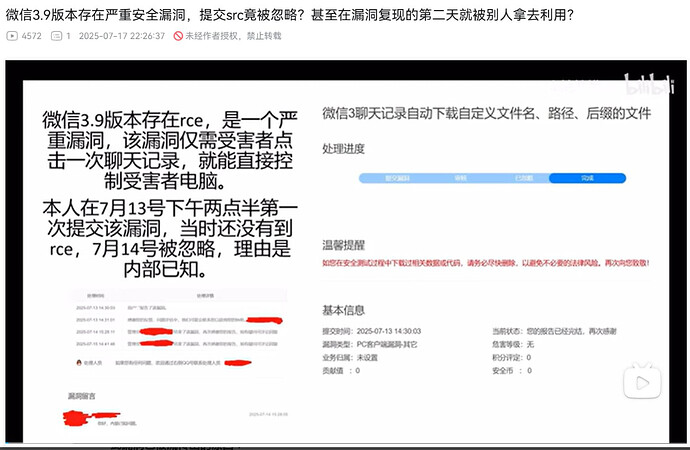Click the 未经作者授权，禁止转载 notice

point(233,36)
